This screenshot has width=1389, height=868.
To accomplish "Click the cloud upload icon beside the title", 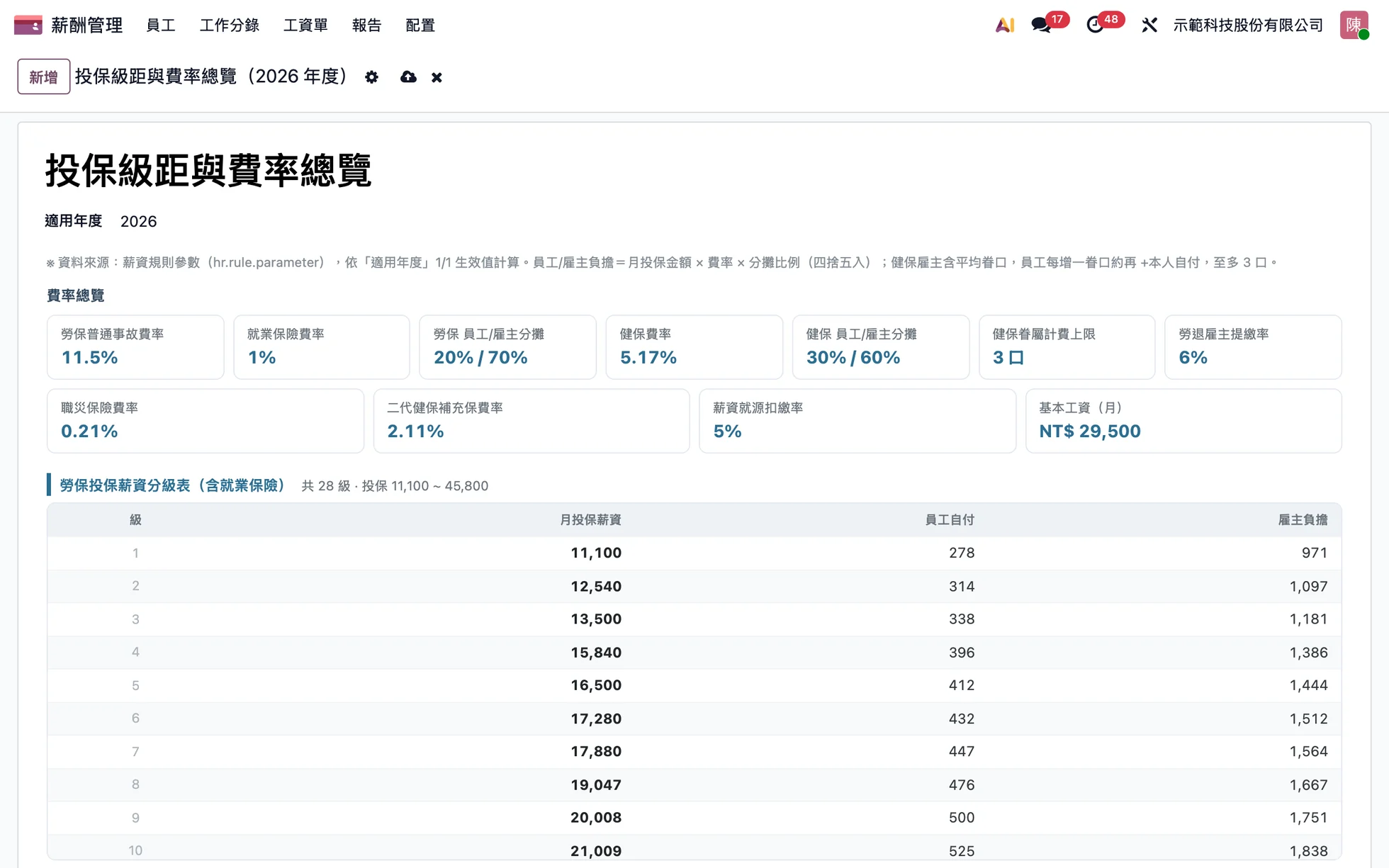I will click(408, 77).
